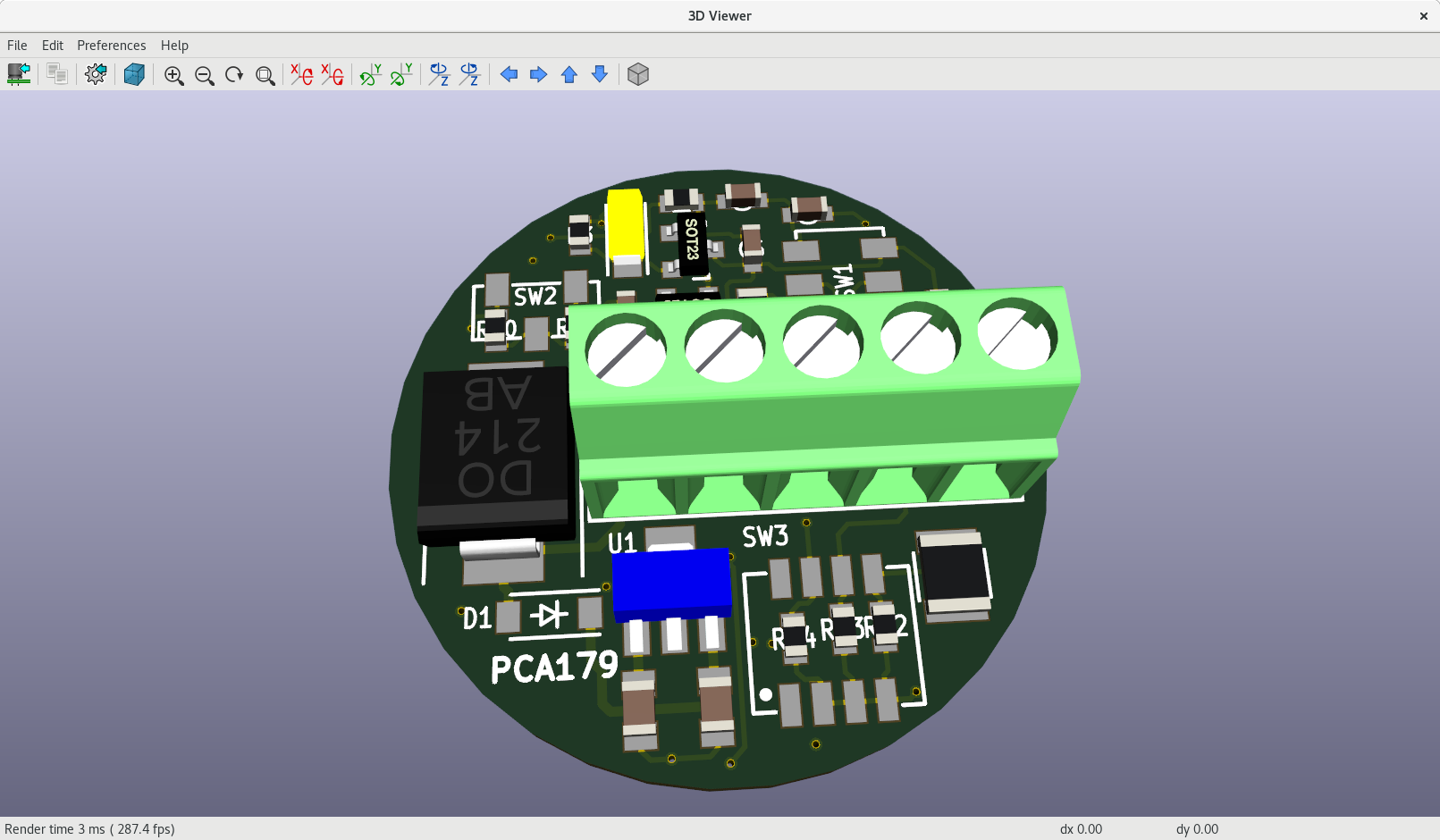Copy 3D image to clipboard icon

point(57,74)
